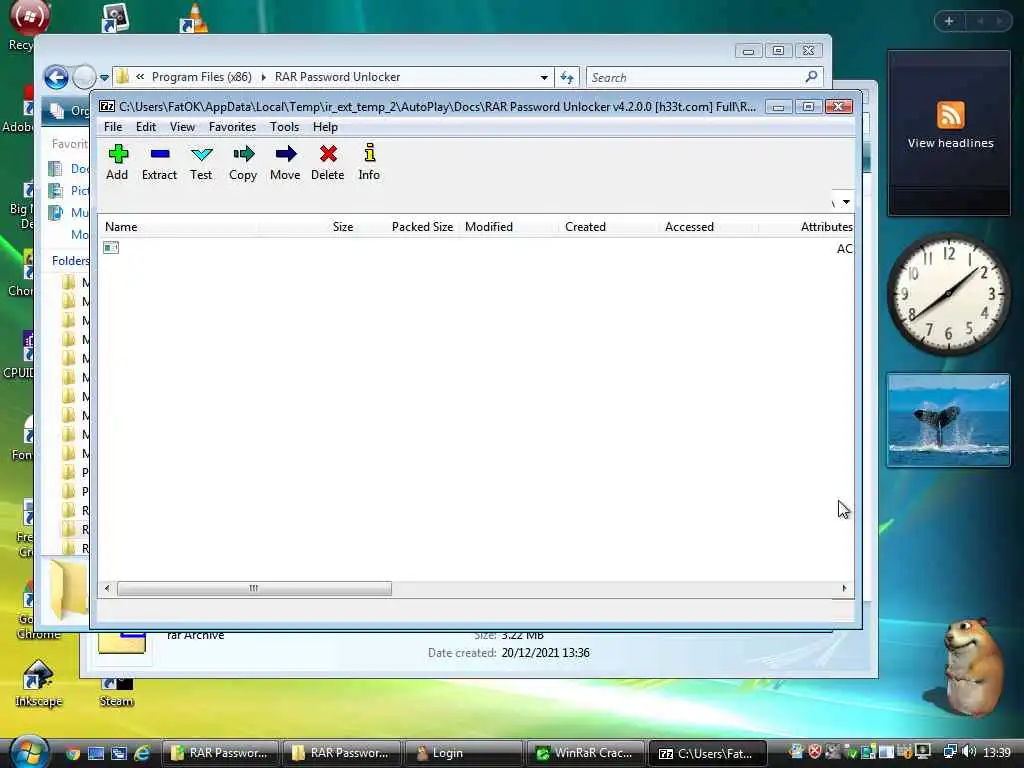This screenshot has height=768, width=1024.
Task: Switch to first RAR Passwor... taskbar button
Action: (221, 753)
